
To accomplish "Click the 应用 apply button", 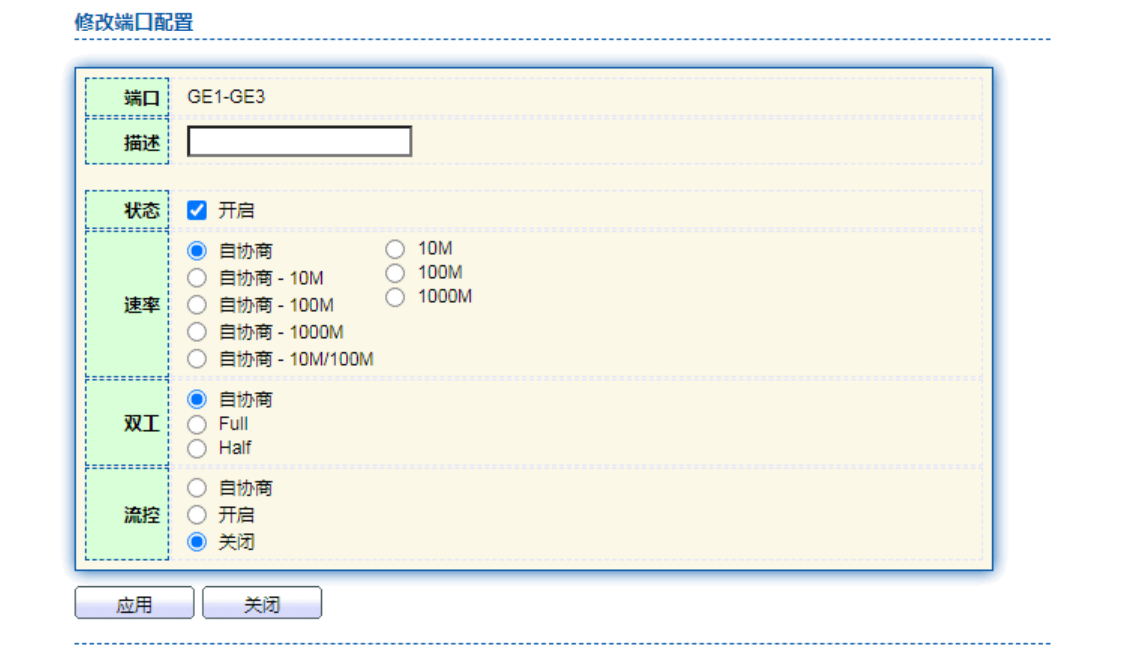I will pyautogui.click(x=134, y=604).
